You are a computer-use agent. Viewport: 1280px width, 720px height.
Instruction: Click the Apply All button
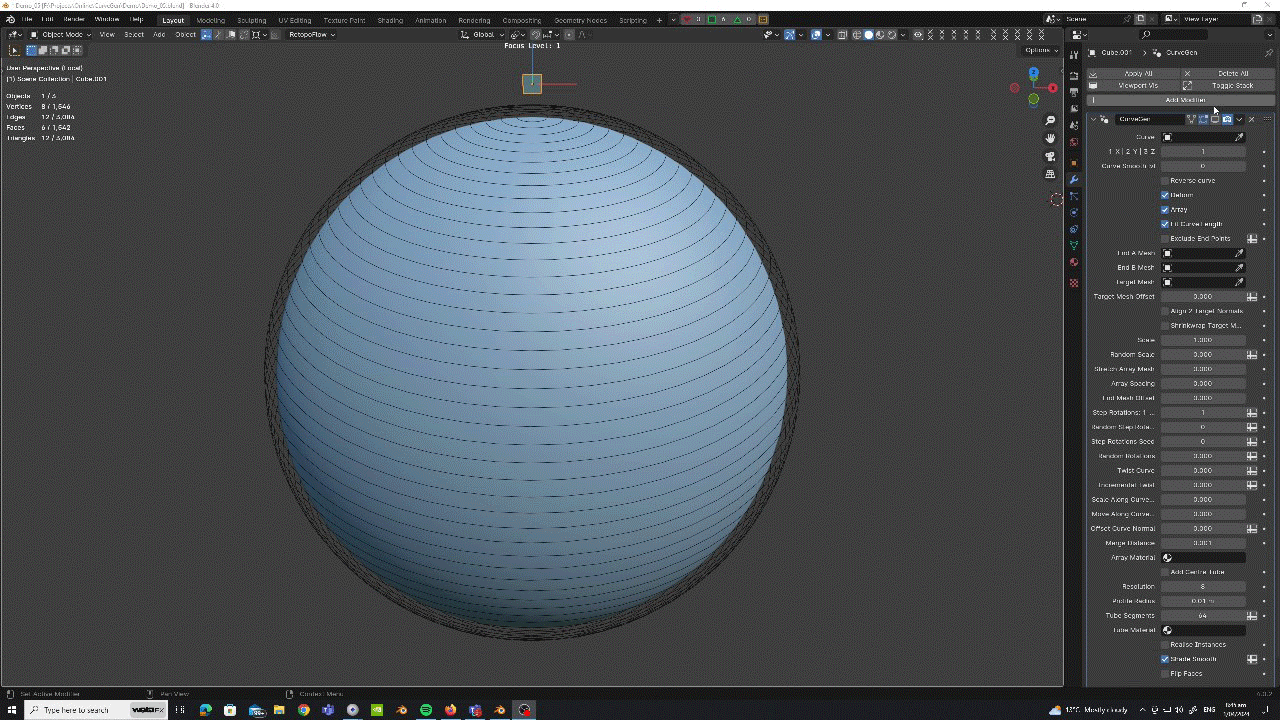[x=1138, y=73]
